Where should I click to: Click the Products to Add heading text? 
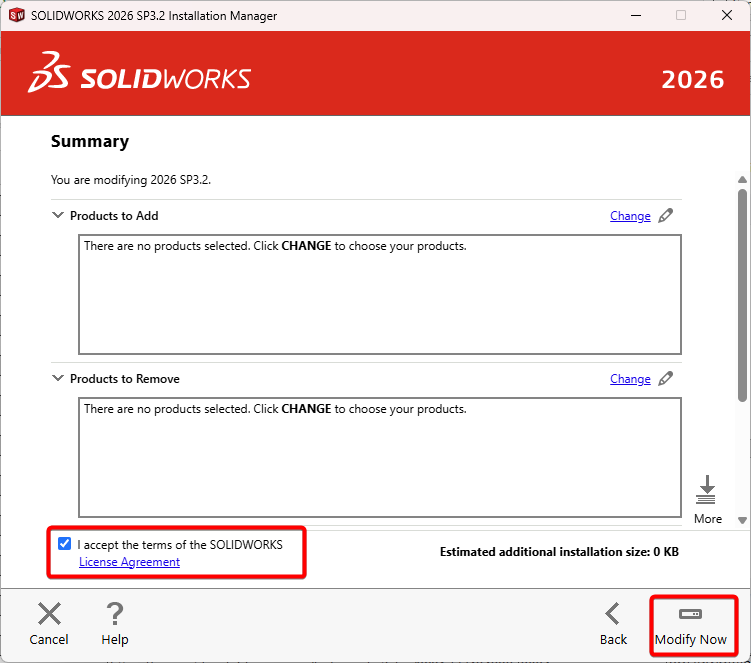point(114,216)
